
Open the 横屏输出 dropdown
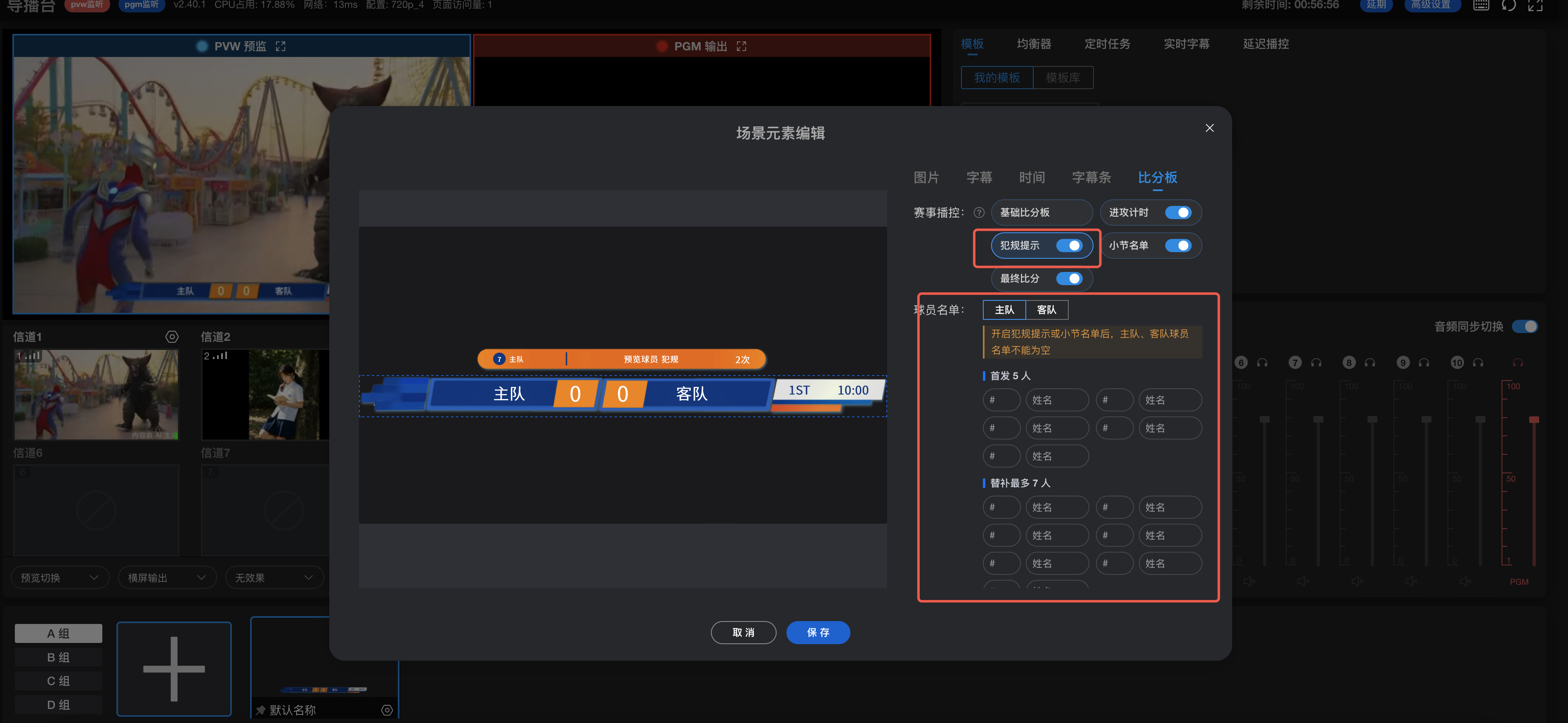click(x=167, y=578)
